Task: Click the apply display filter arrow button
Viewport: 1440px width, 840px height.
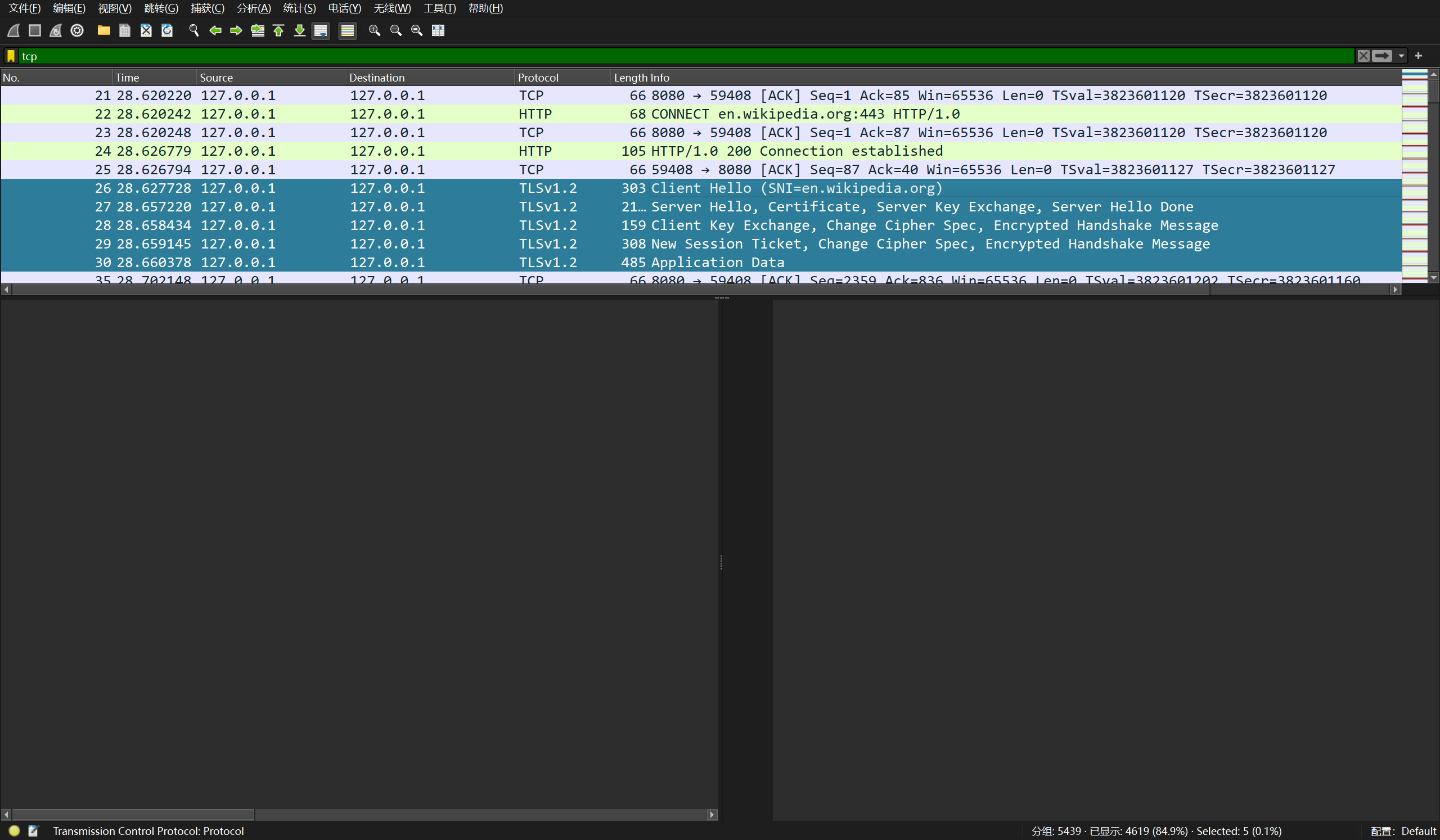Action: coord(1382,56)
